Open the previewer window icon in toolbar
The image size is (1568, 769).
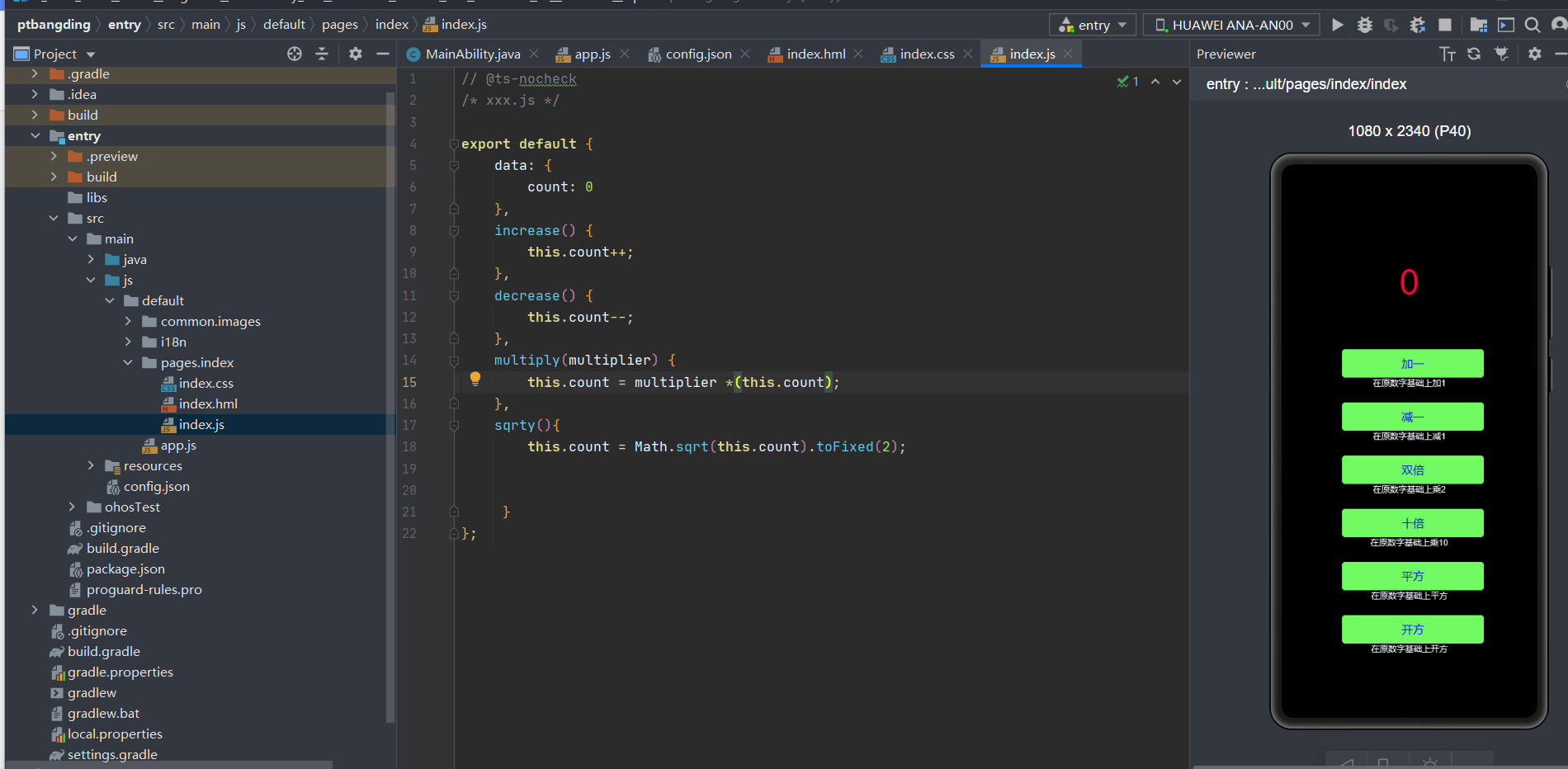click(x=1506, y=25)
